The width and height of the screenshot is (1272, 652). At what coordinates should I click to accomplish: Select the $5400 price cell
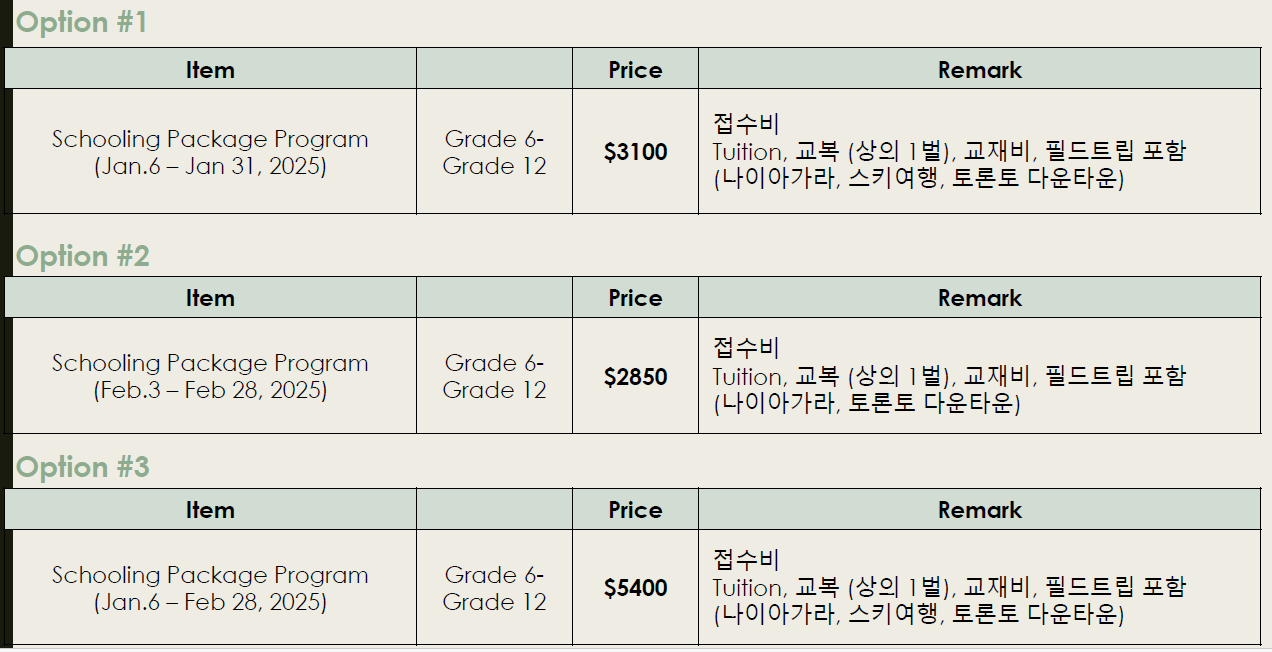pos(635,588)
